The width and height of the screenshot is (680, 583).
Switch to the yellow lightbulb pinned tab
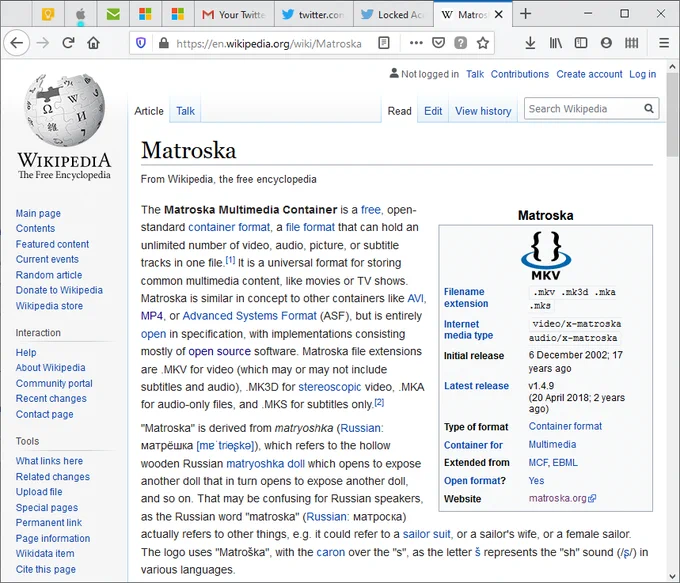coord(48,14)
